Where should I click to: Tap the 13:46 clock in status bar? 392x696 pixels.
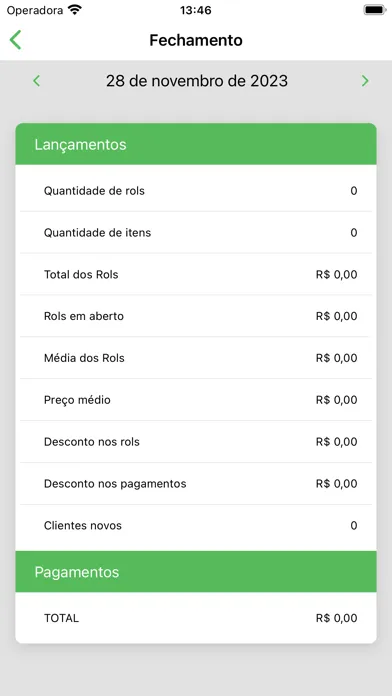195,10
